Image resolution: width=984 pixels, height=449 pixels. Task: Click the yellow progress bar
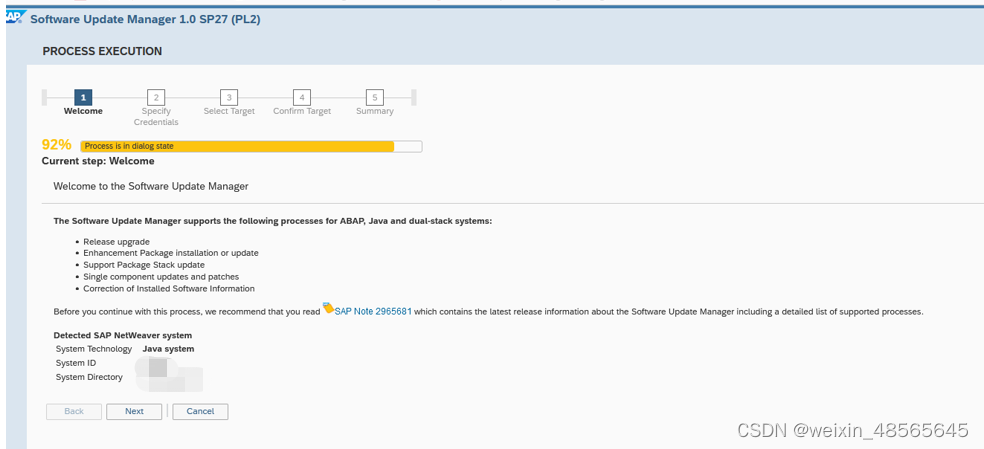click(251, 146)
